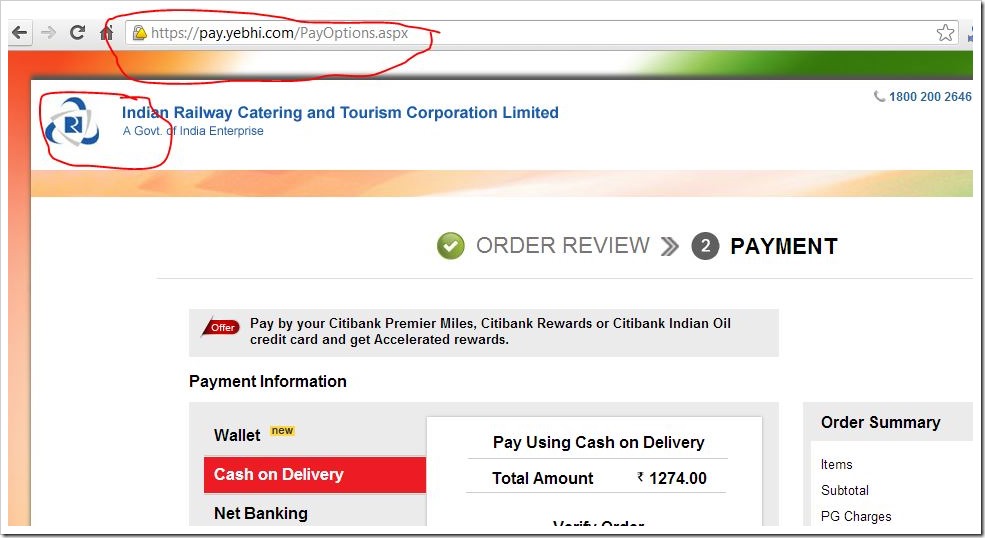This screenshot has height=538, width=985.
Task: Click the SSL padlock icon in address bar
Action: click(140, 33)
